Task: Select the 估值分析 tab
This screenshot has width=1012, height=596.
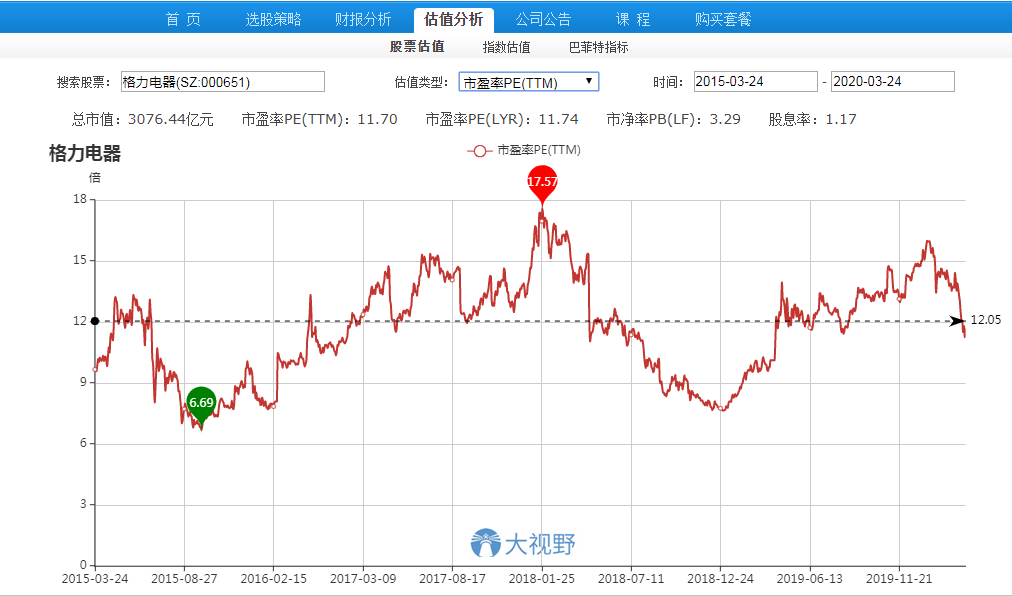Action: tap(454, 19)
